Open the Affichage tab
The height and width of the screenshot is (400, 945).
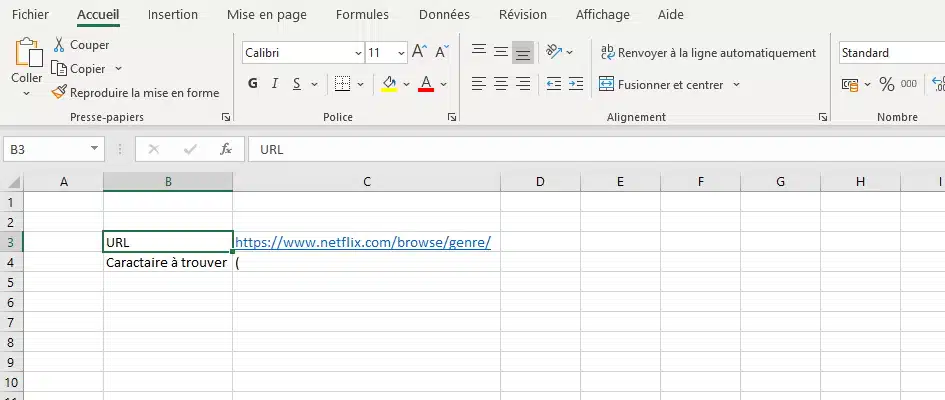coord(603,14)
